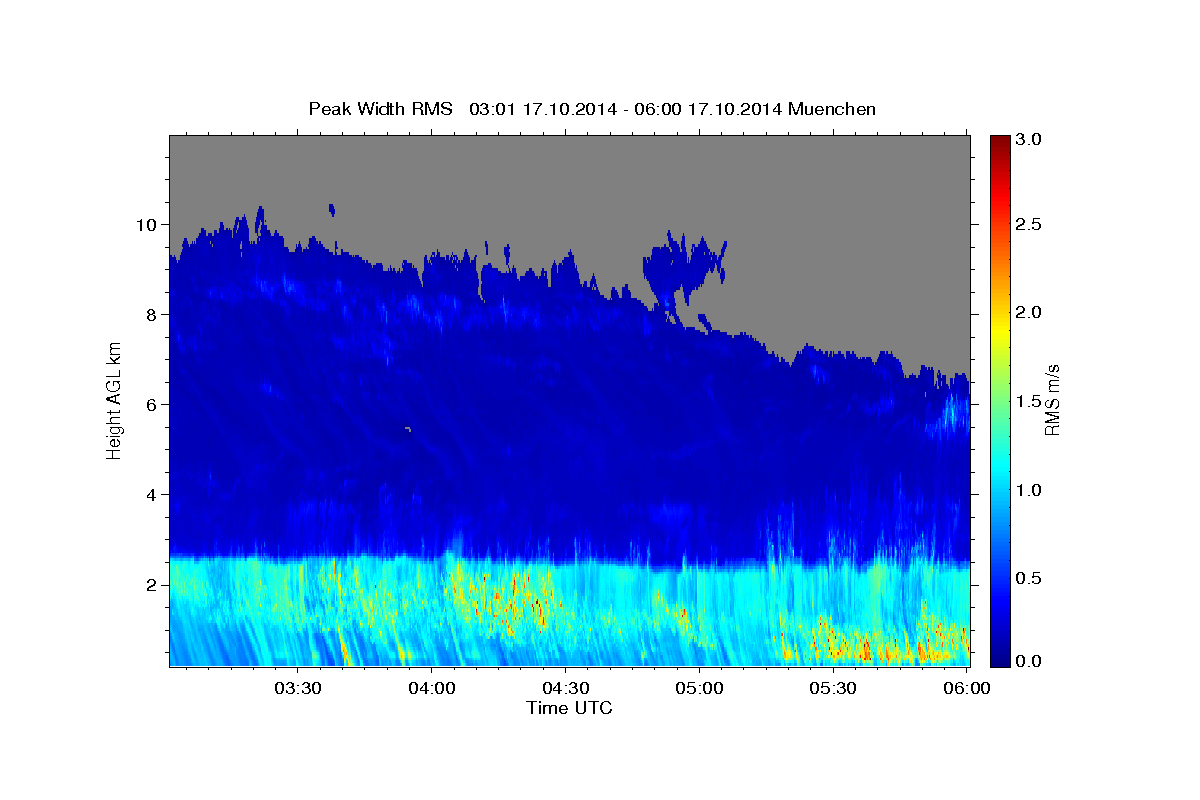Click the 'Height AGL km' axis label
Viewport: 1200px width, 800px height.
point(115,400)
